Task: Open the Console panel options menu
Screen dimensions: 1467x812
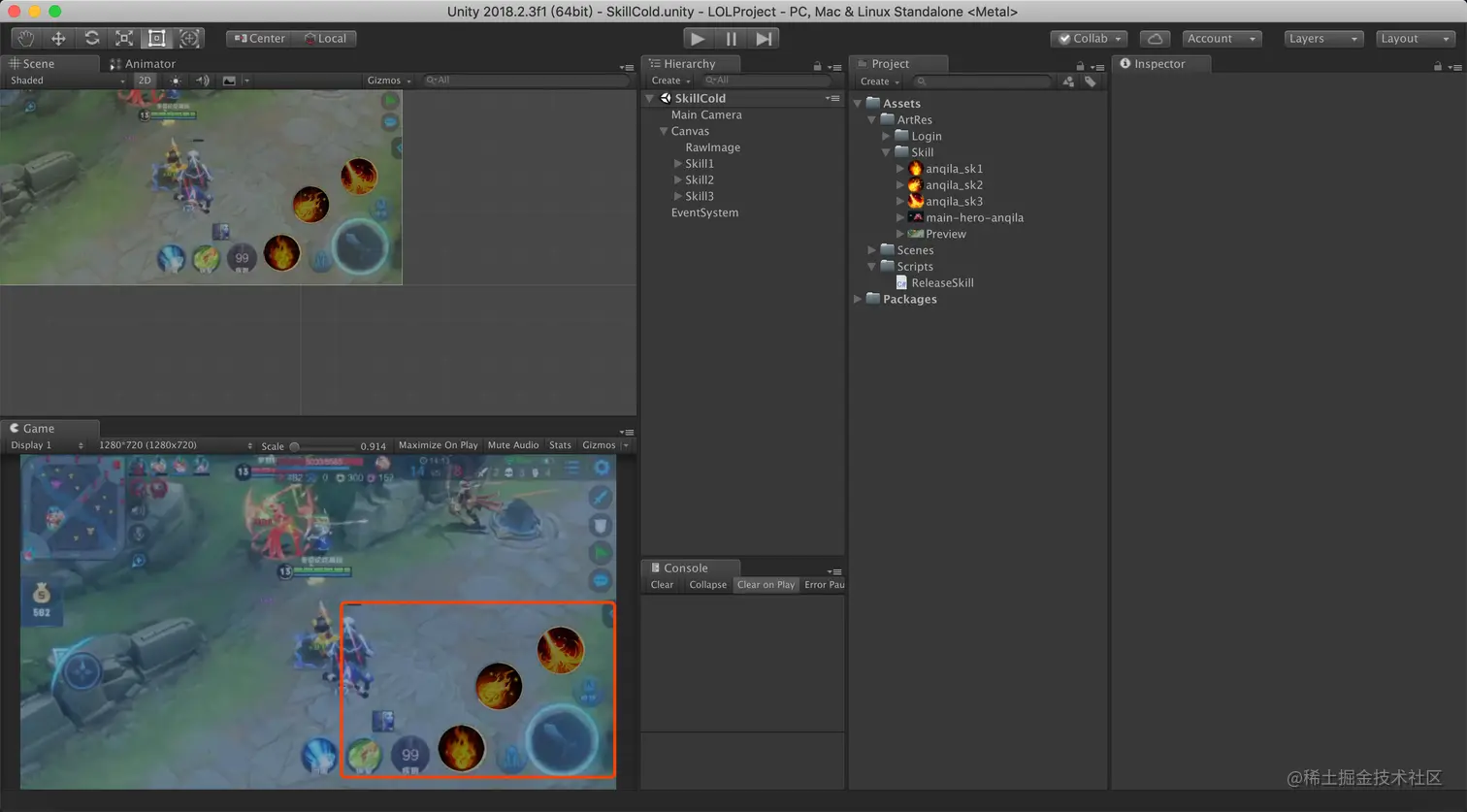Action: [x=835, y=571]
